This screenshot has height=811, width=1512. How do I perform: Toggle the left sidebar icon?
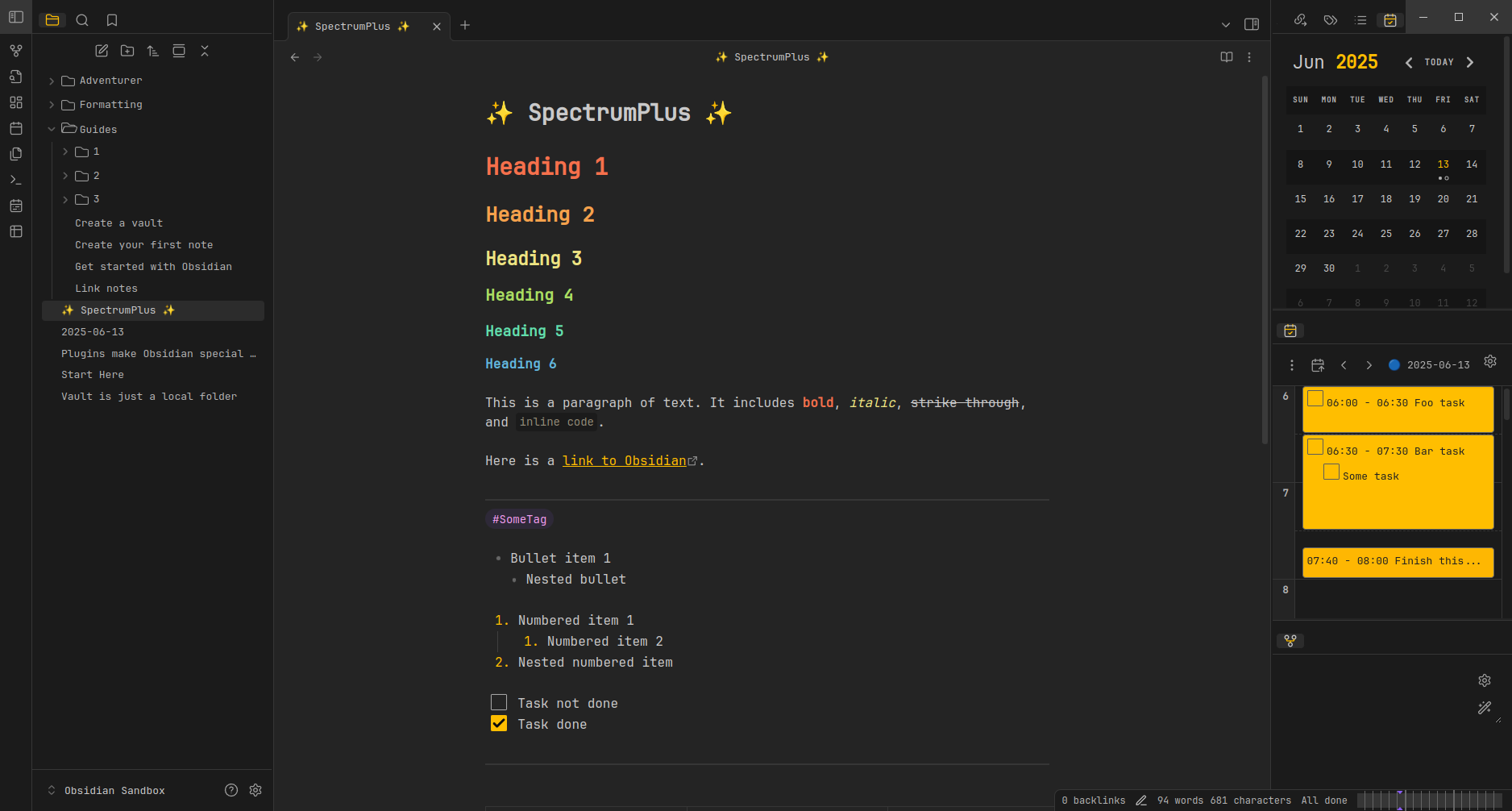[16, 17]
